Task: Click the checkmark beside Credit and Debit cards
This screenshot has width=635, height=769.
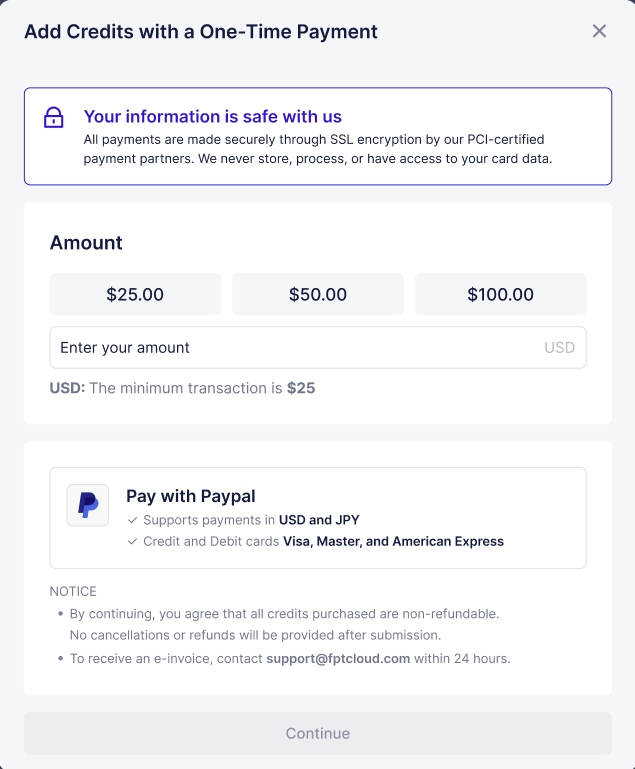Action: pos(132,542)
